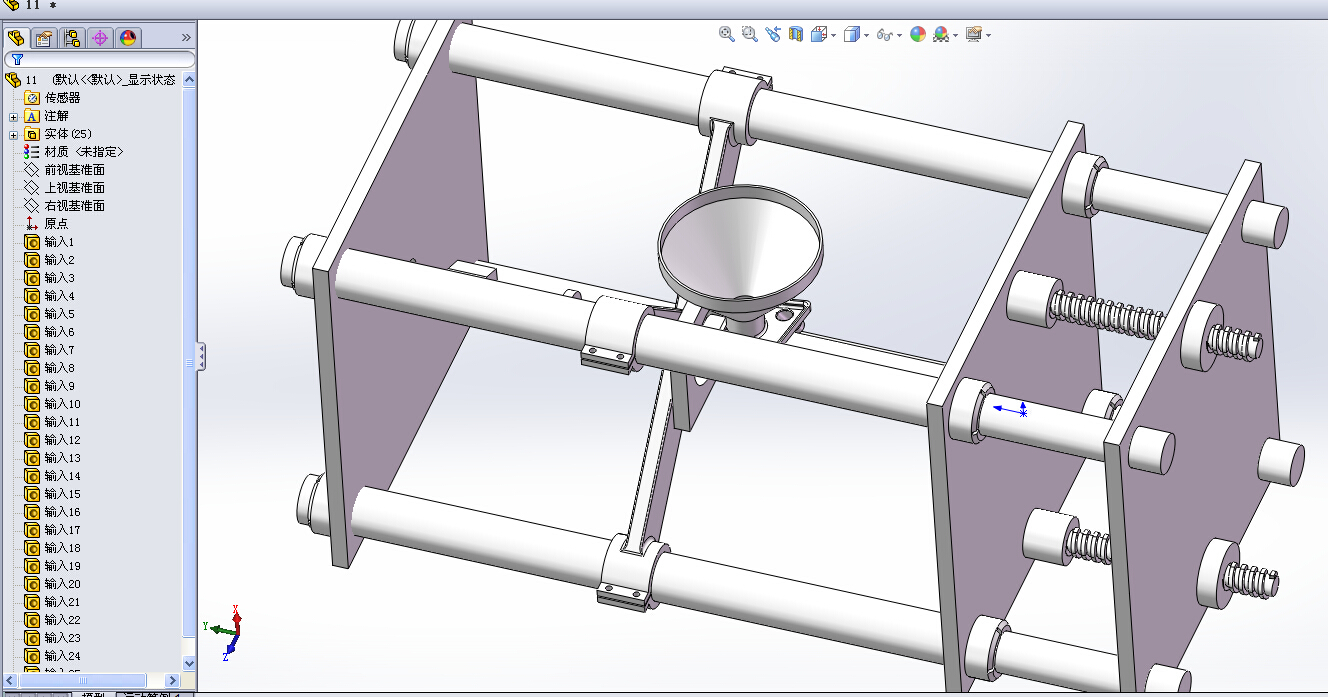Screen dimensions: 1328x697
Task: Collapse the left panel with splitter handle
Action: pyautogui.click(x=201, y=357)
